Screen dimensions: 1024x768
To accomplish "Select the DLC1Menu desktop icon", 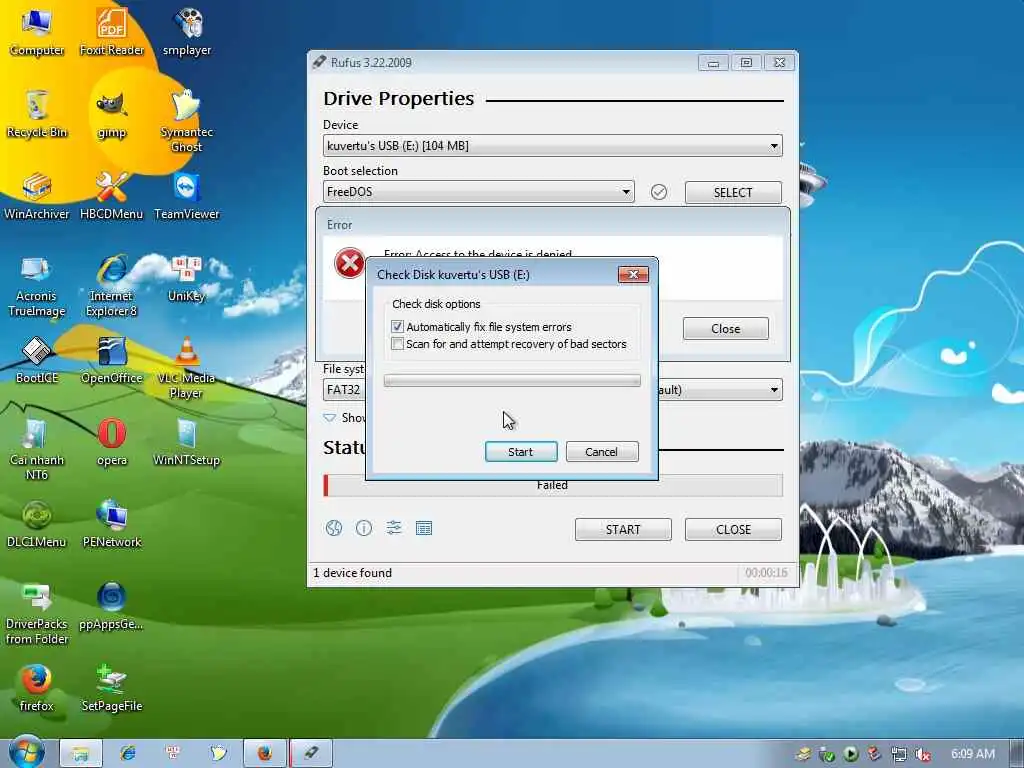I will (37, 524).
